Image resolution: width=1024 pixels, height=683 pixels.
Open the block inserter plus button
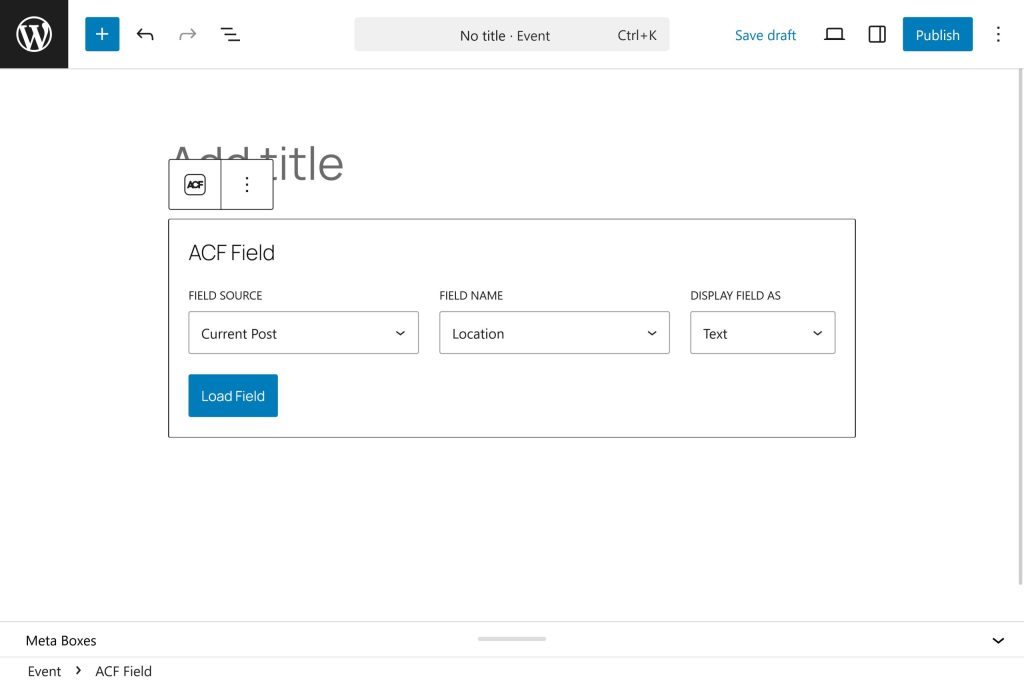coord(102,34)
